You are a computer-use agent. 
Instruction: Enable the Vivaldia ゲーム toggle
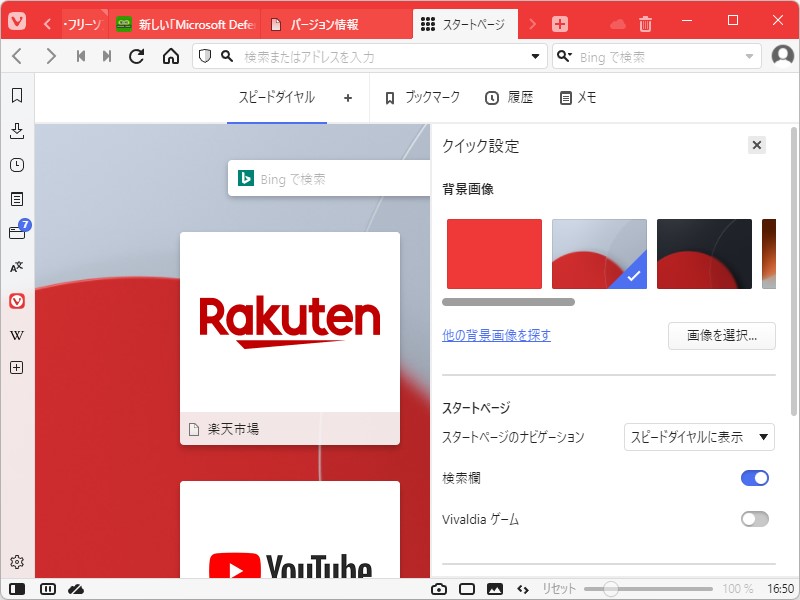(x=755, y=519)
